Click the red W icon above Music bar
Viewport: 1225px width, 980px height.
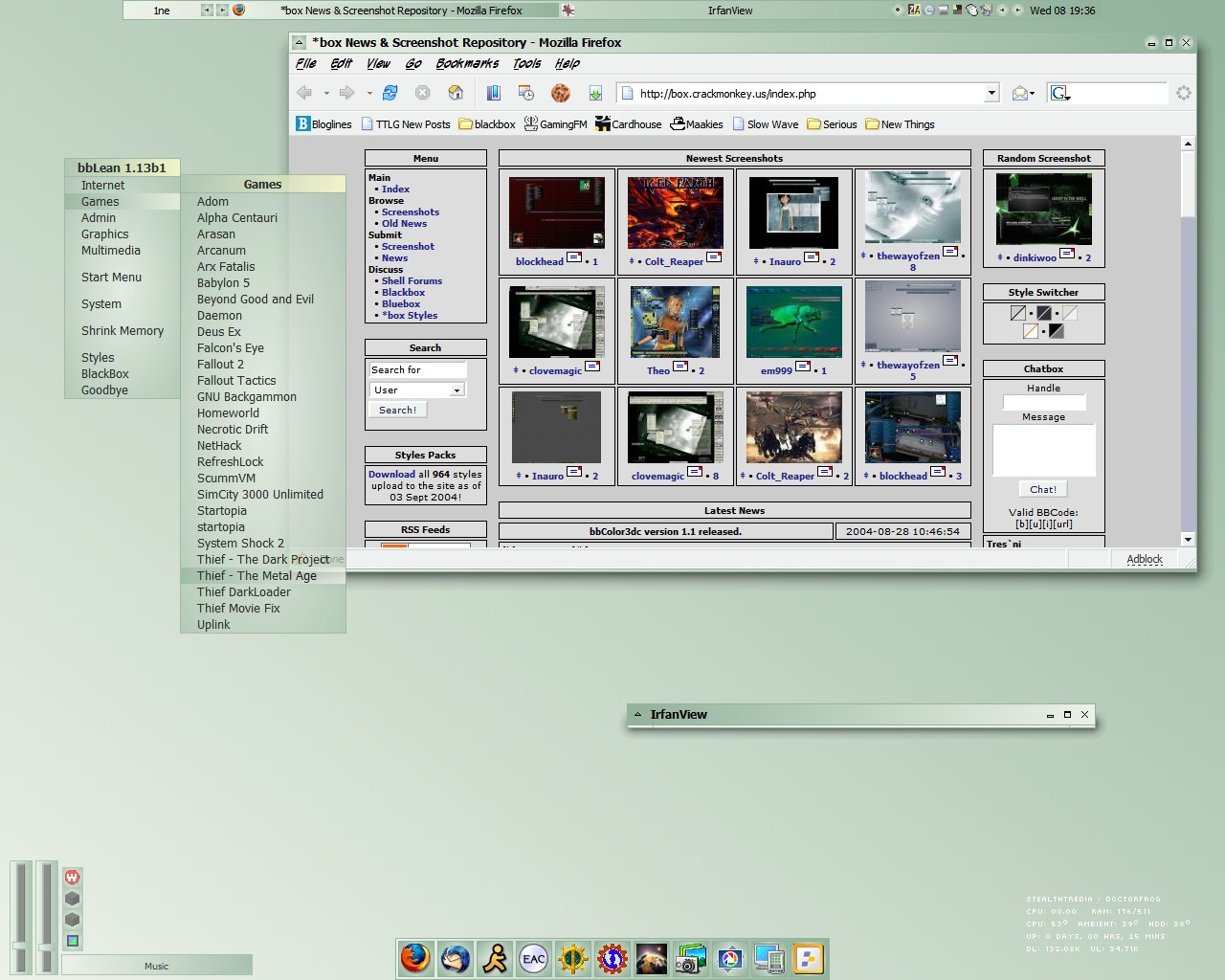pos(72,877)
